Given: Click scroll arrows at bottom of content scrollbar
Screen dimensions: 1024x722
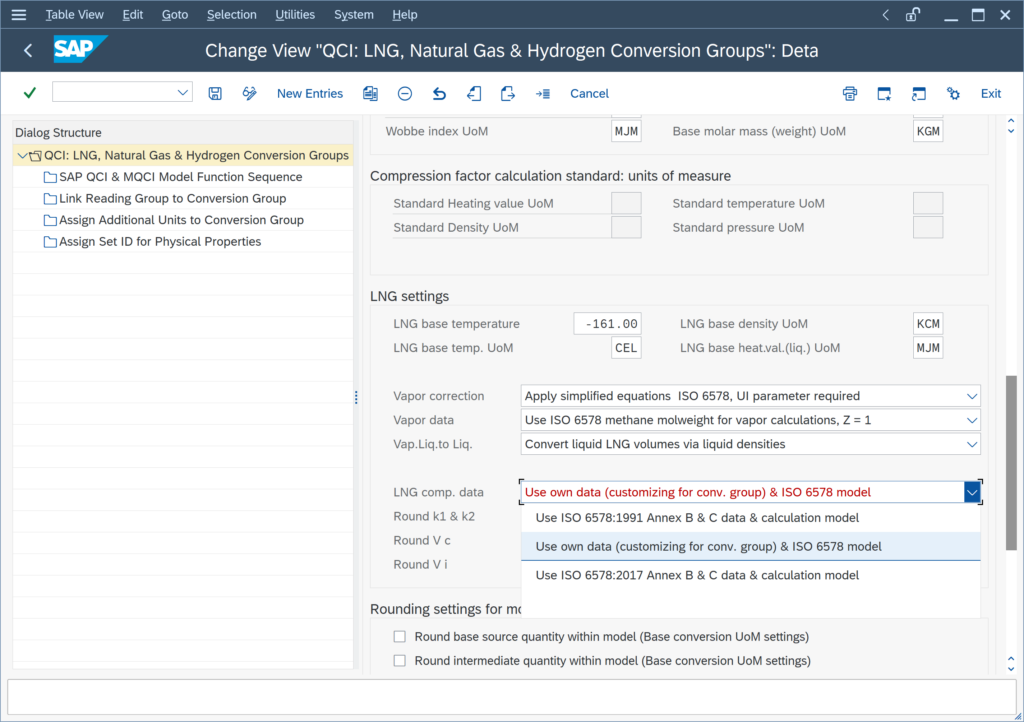Looking at the screenshot, I should pyautogui.click(x=1011, y=664).
